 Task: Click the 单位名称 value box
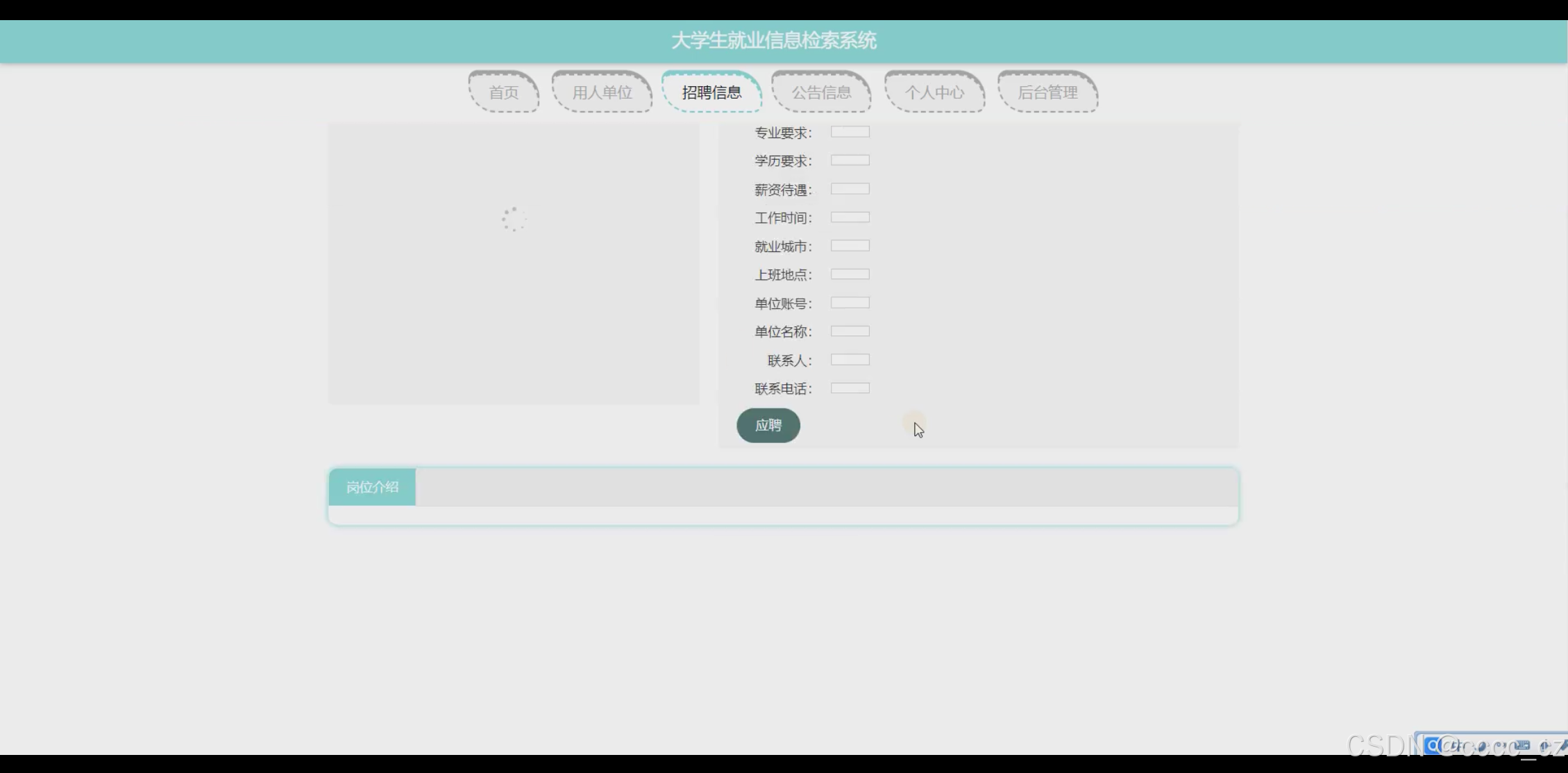pos(850,331)
